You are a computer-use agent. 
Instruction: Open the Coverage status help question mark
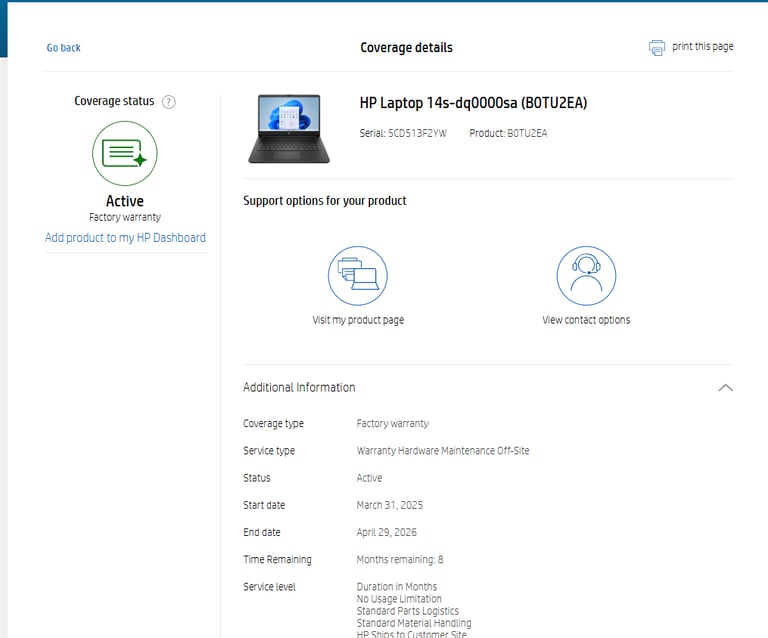168,102
